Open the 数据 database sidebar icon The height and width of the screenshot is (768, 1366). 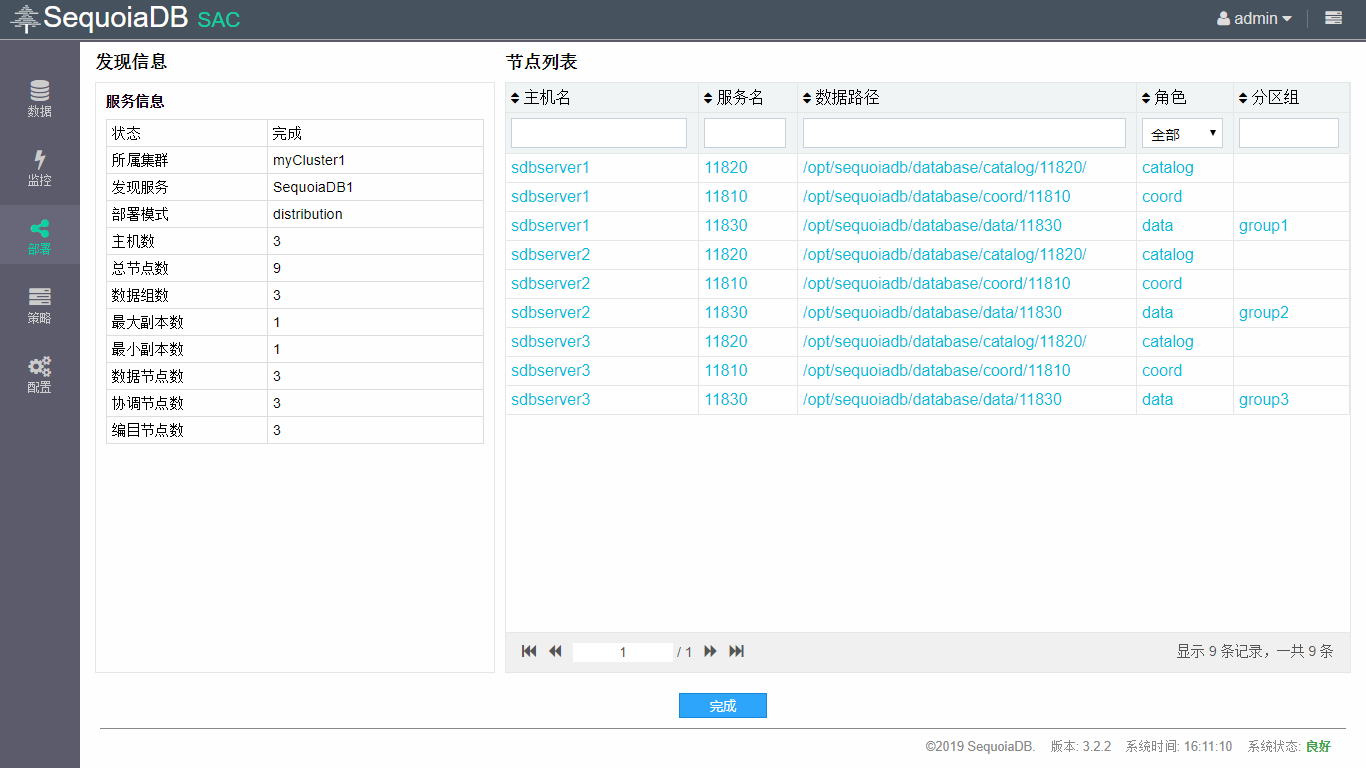tap(39, 98)
